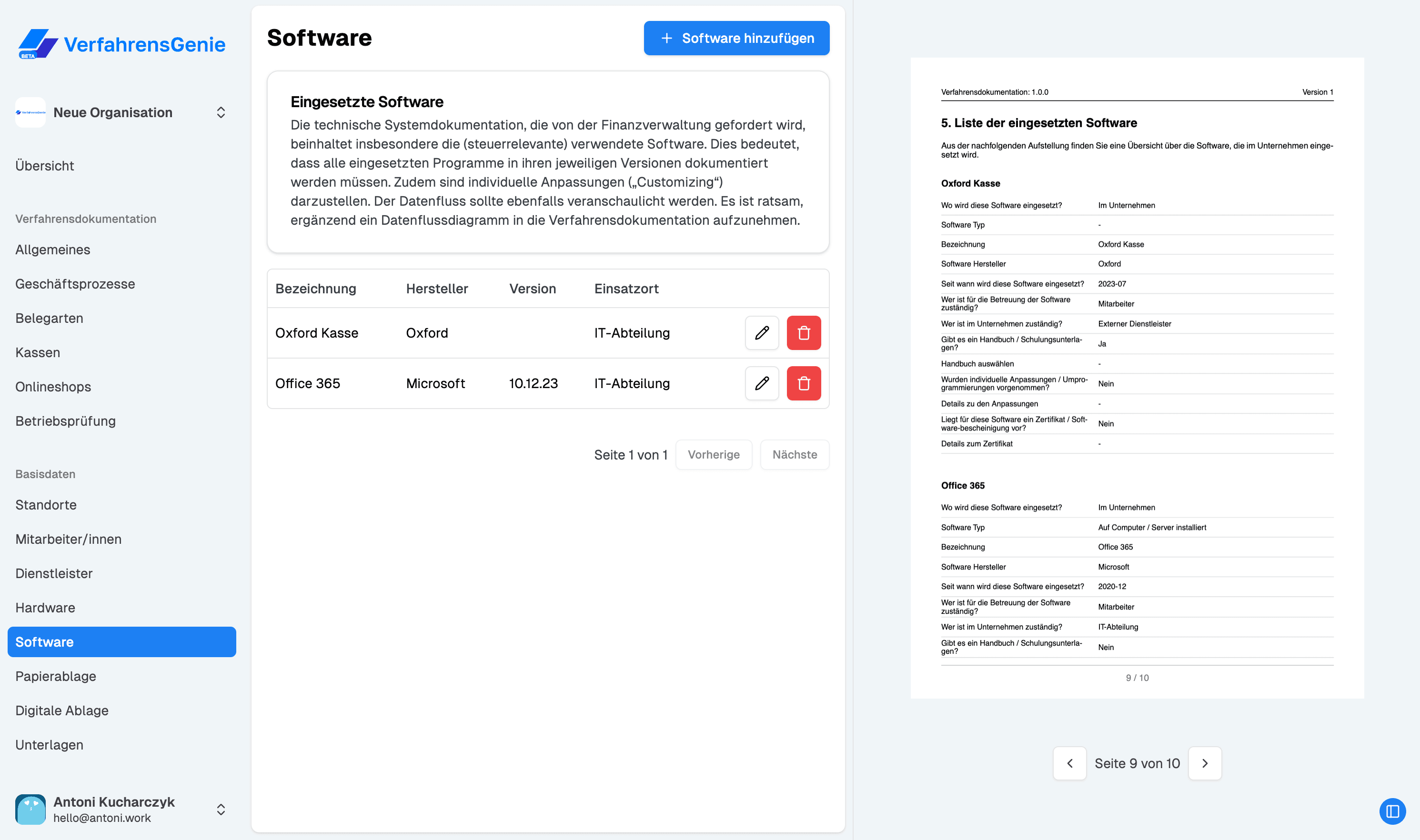Go to previous PDF preview page
This screenshot has height=840, width=1420.
pos(1069,763)
